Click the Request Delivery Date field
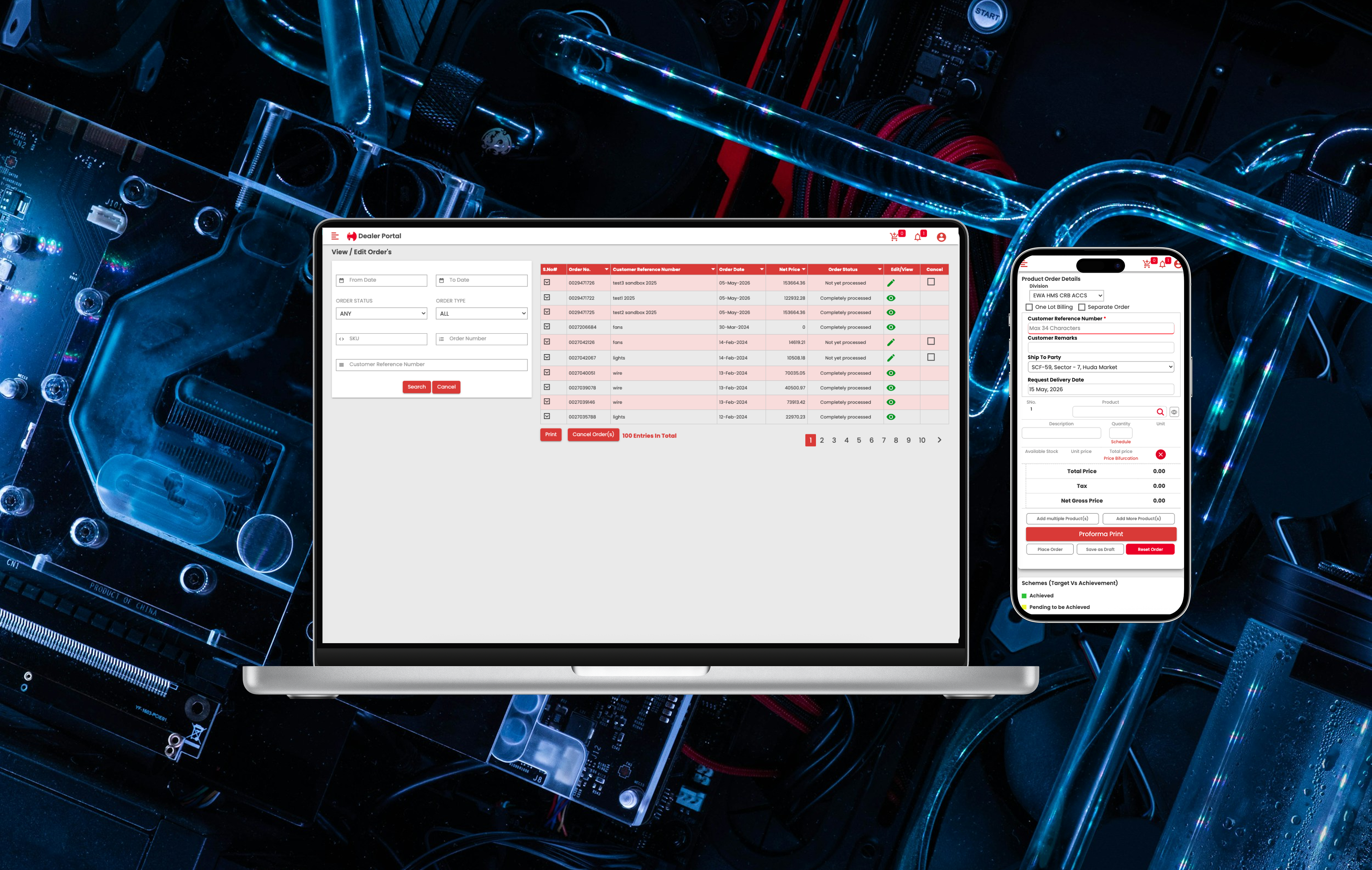 [x=1101, y=389]
